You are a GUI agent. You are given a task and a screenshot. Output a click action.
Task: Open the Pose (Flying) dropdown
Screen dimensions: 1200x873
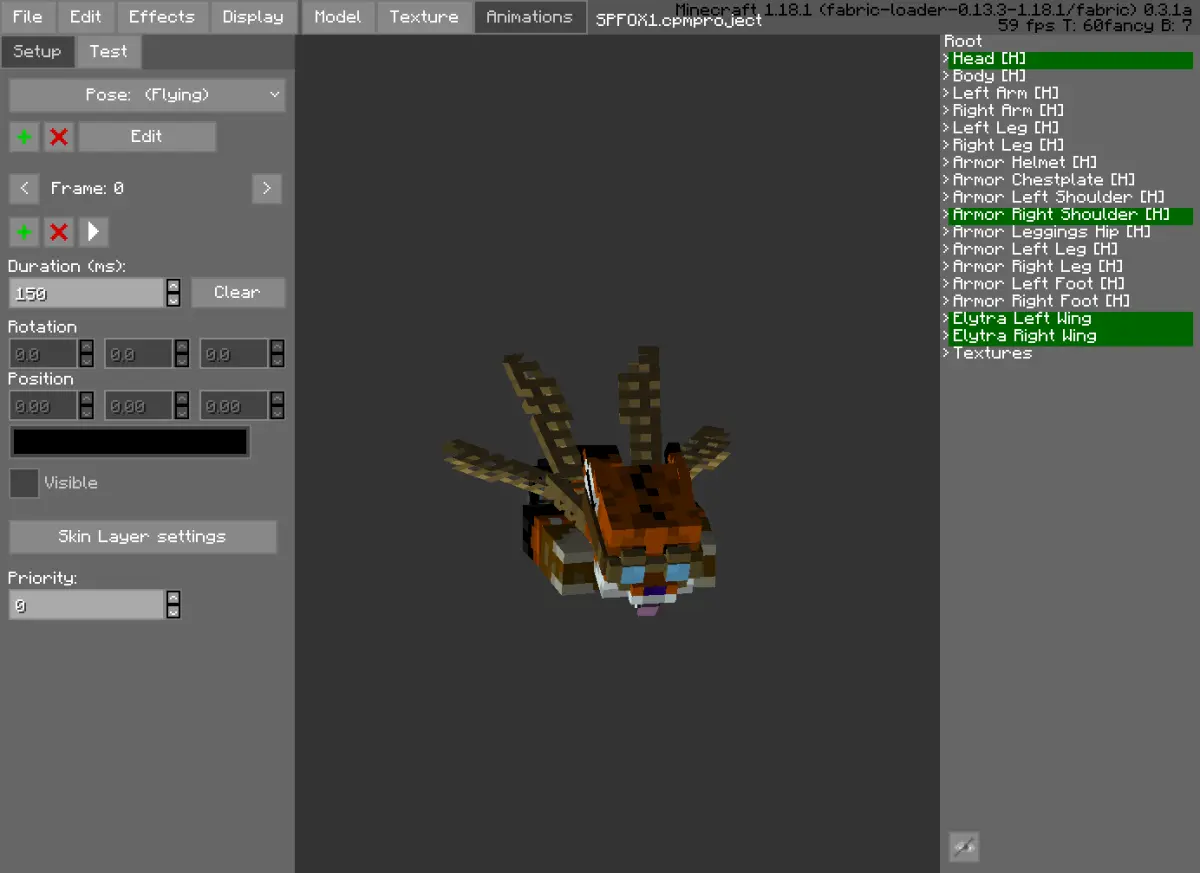pos(147,95)
